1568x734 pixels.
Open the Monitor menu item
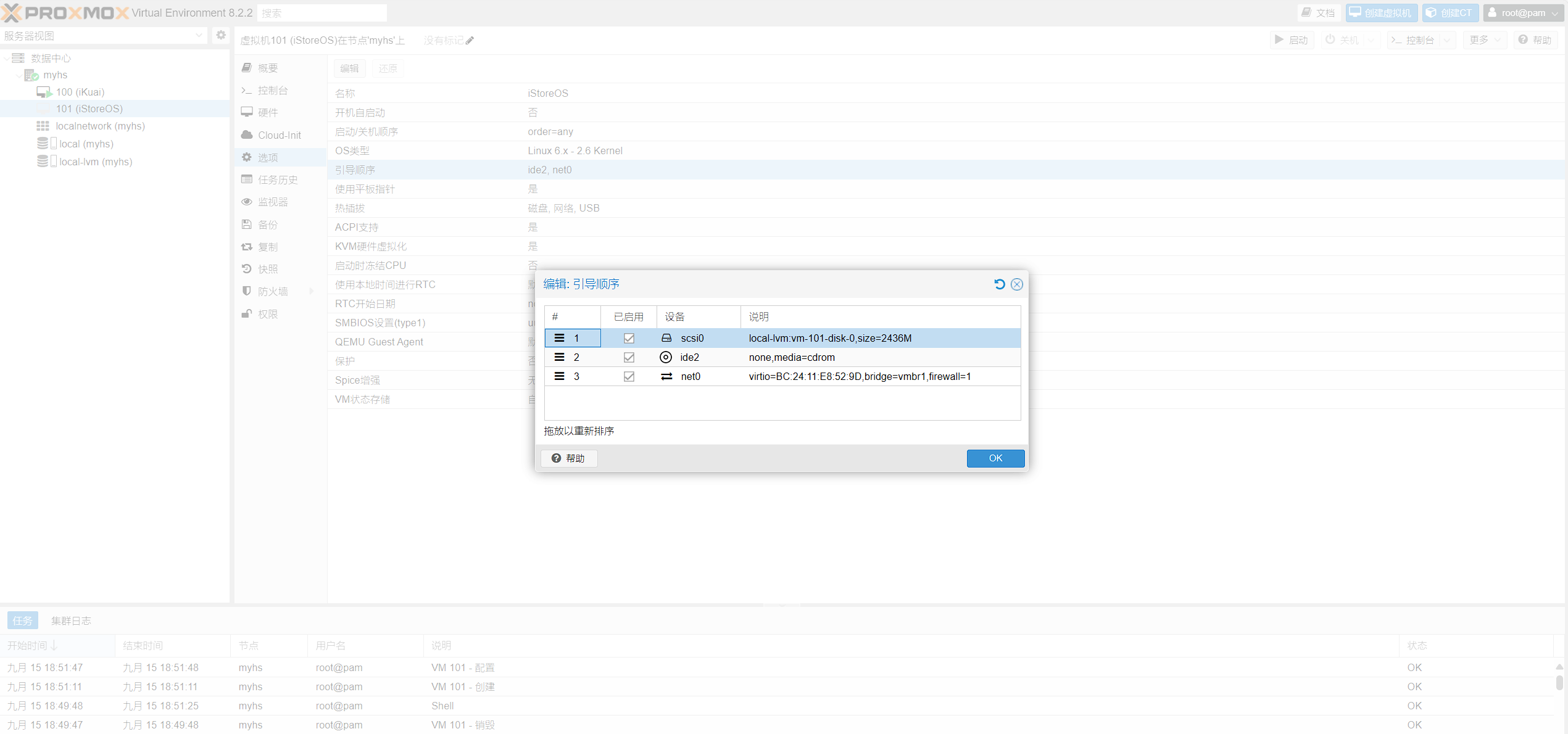point(280,202)
